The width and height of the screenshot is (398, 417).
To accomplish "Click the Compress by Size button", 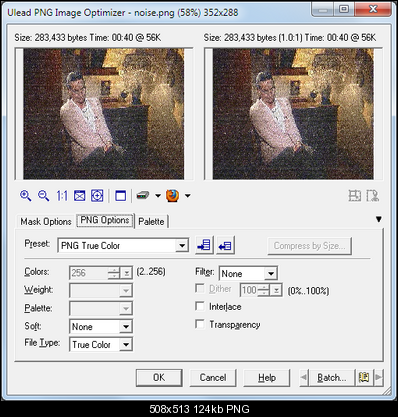I will coord(309,246).
